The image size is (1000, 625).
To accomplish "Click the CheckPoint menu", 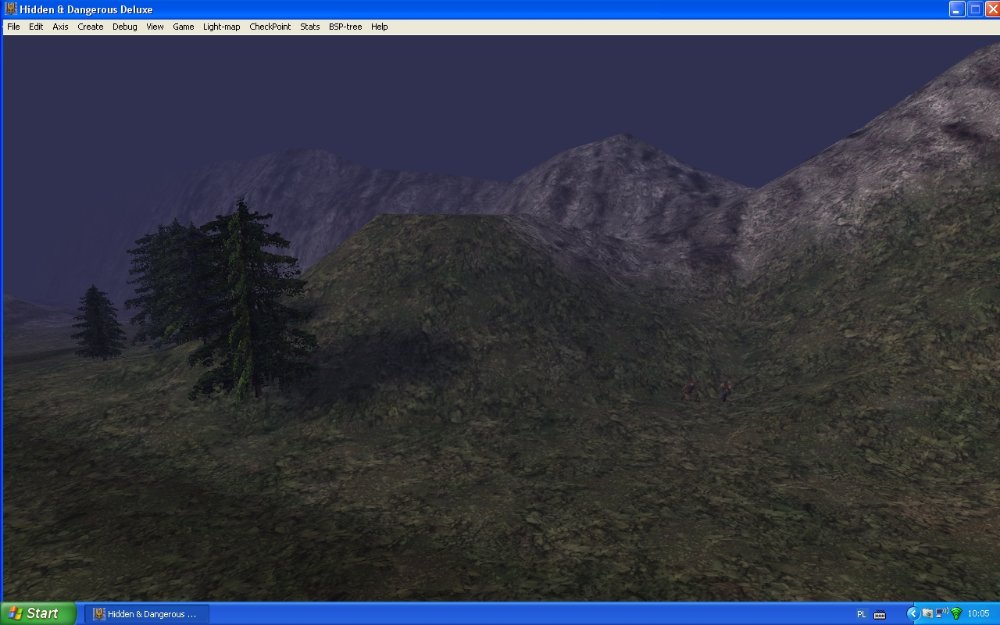I will (x=270, y=27).
